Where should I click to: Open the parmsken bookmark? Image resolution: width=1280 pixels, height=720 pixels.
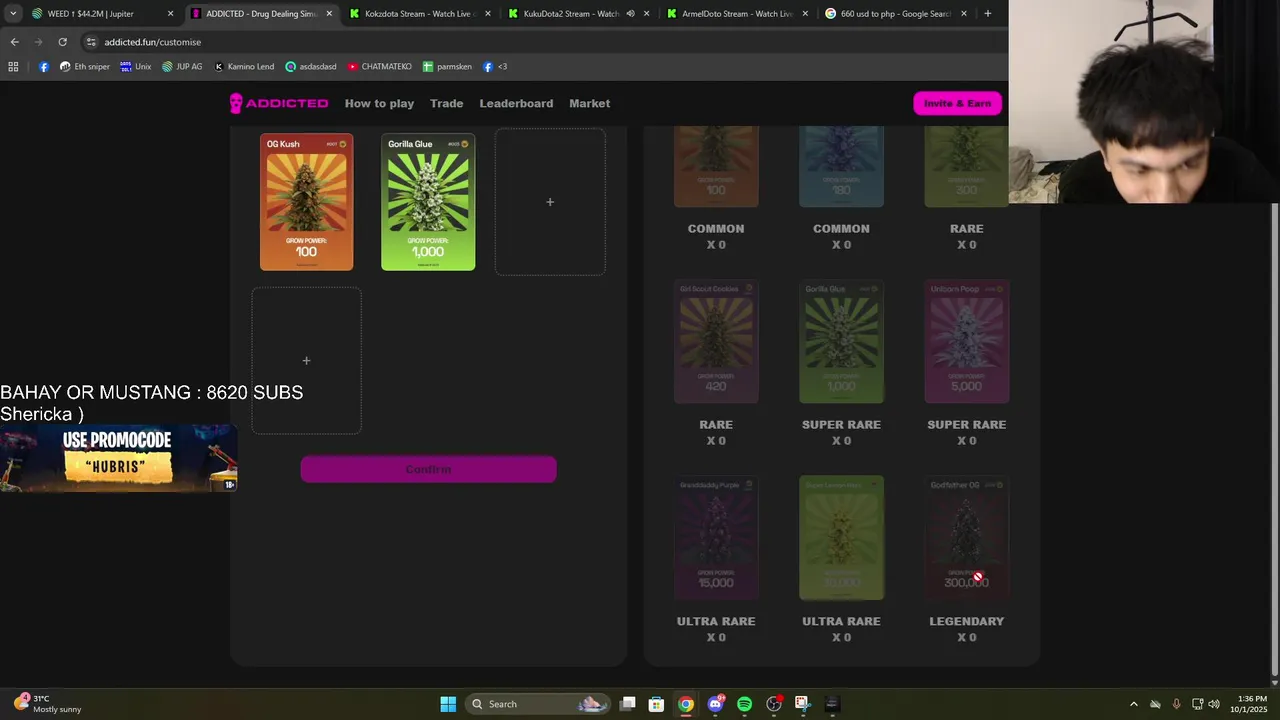click(448, 67)
